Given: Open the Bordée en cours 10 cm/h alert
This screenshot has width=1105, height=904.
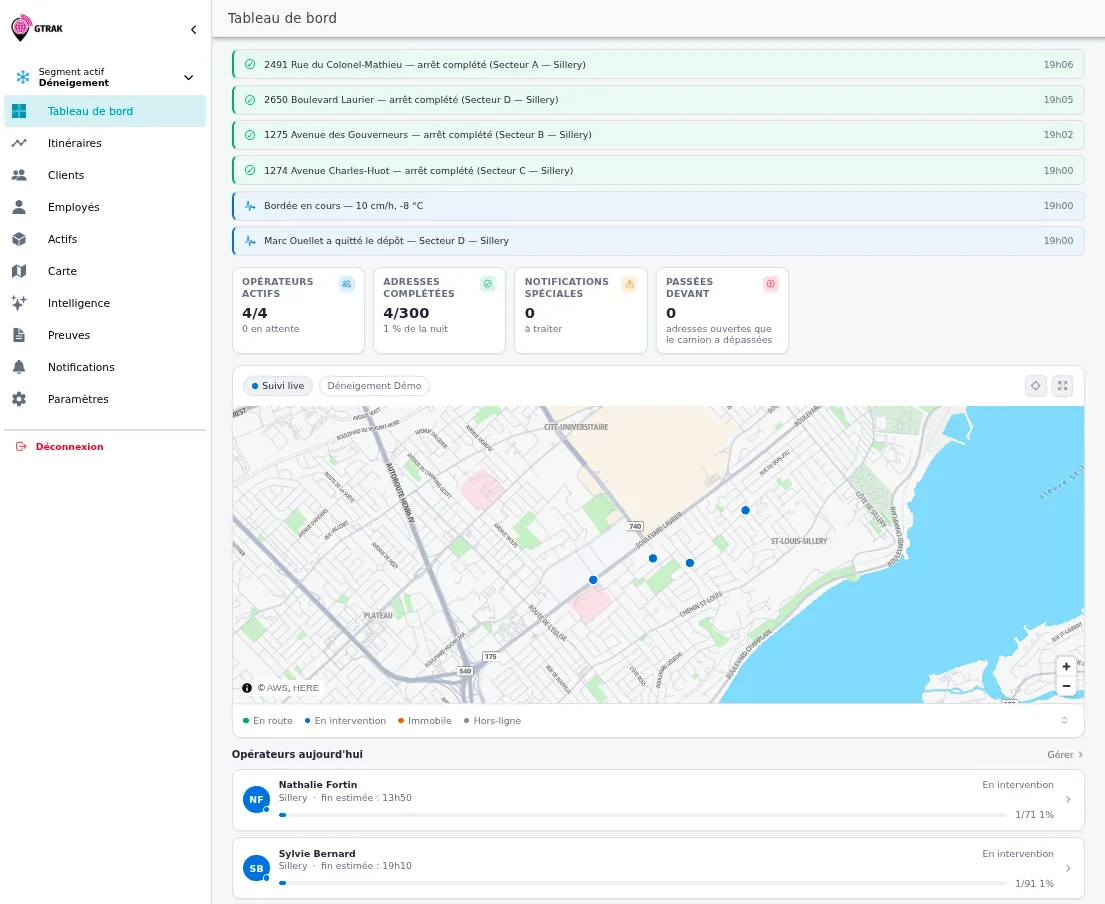Looking at the screenshot, I should pos(658,206).
